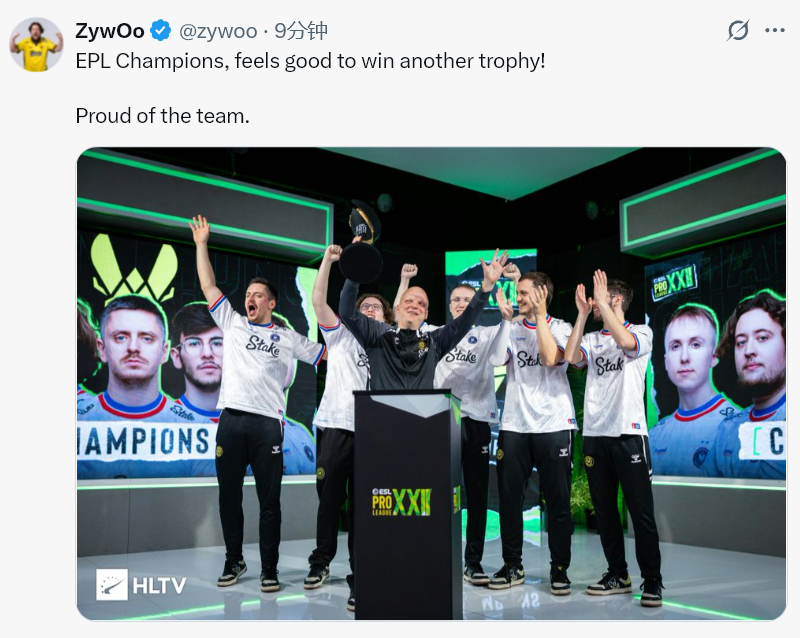The height and width of the screenshot is (638, 800).
Task: Click ESL Pro League XXII logo on podium
Action: pyautogui.click(x=402, y=502)
